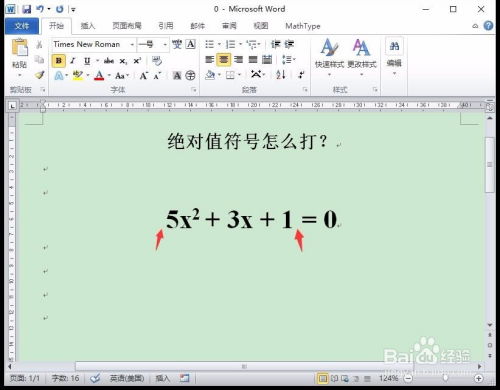
Task: Click the spelling check status icon
Action: tap(95, 378)
